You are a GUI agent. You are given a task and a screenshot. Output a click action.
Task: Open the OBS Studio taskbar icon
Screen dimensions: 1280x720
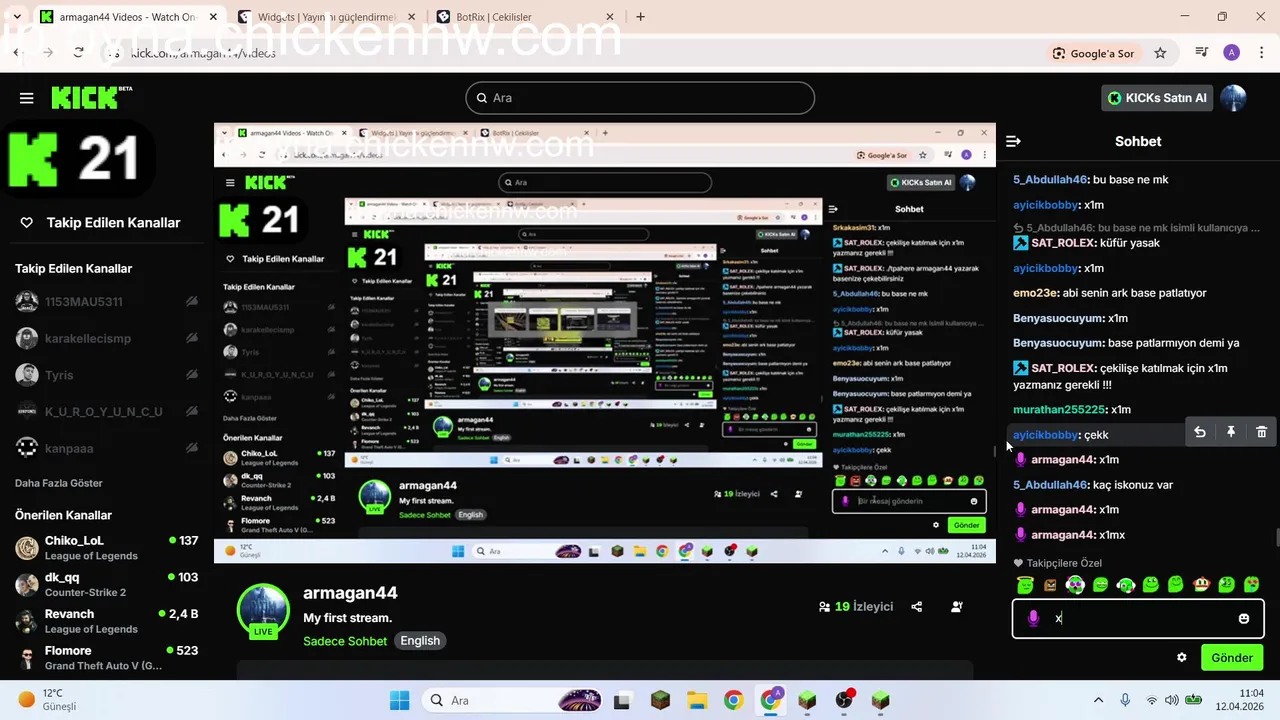(844, 700)
